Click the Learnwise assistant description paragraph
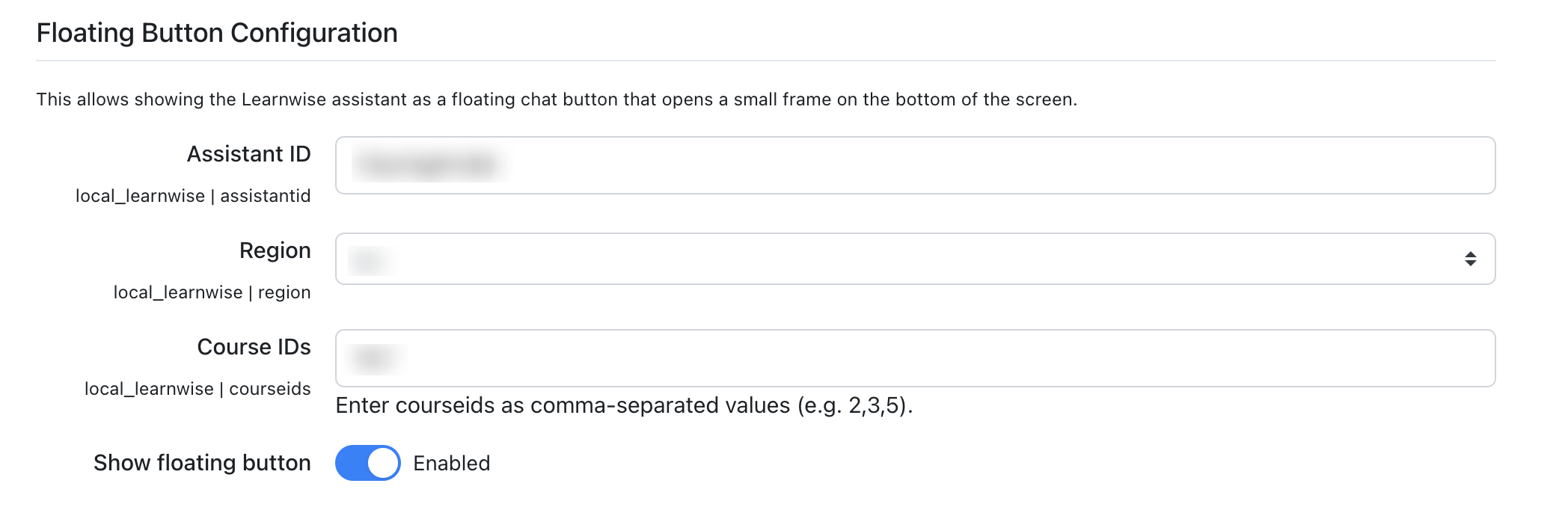 click(557, 99)
